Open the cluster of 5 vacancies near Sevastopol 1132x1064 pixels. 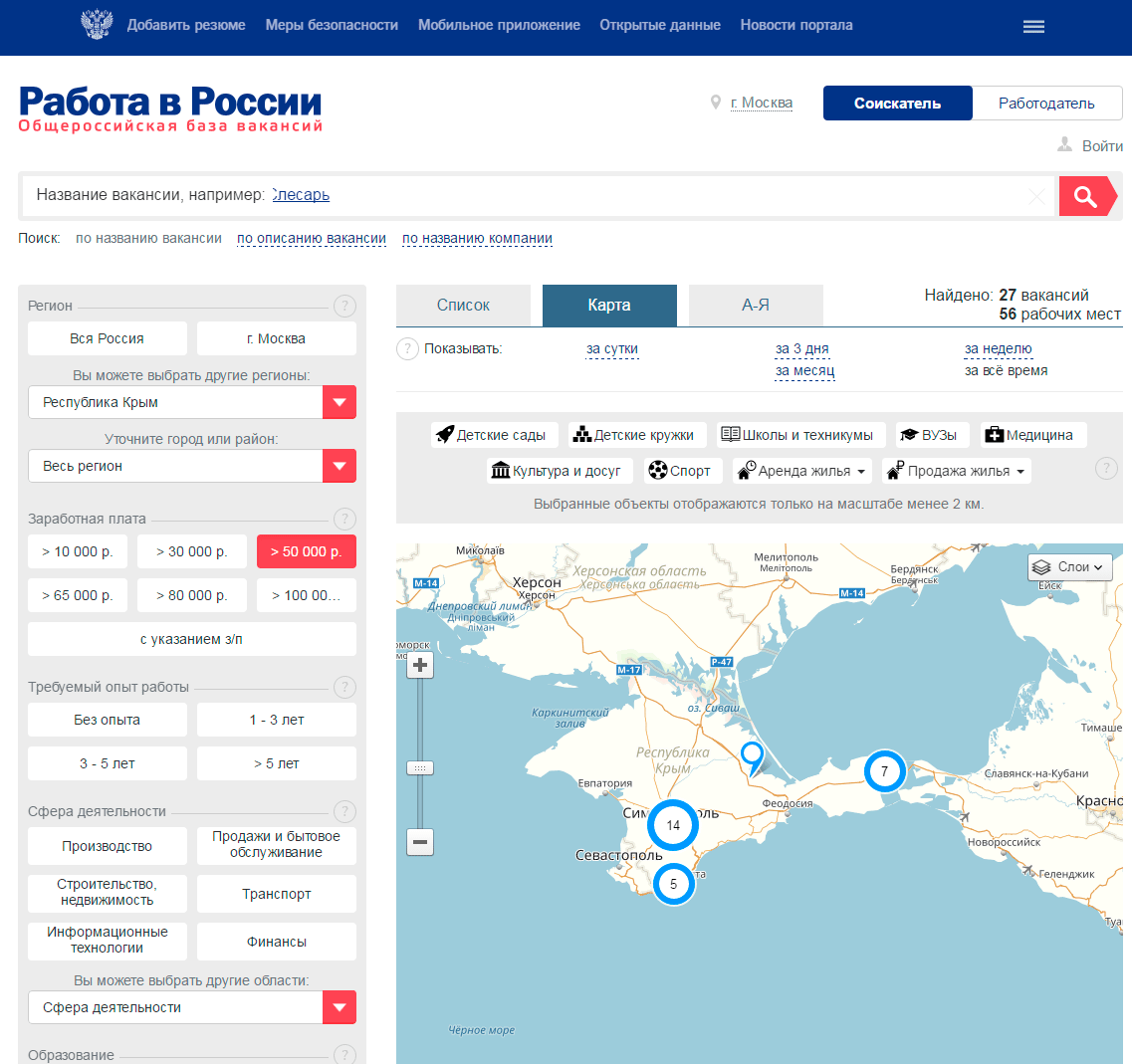tap(674, 884)
